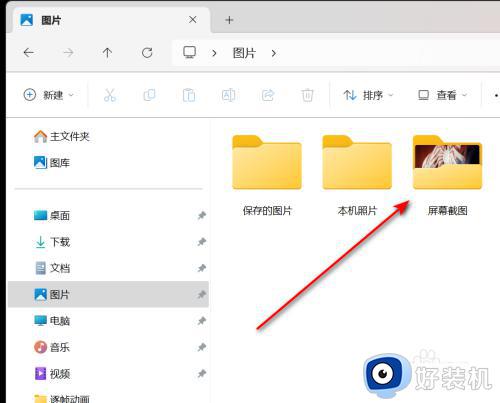This screenshot has width=500, height=403.
Task: Toggle the pin next to 下载
Action: (201, 242)
